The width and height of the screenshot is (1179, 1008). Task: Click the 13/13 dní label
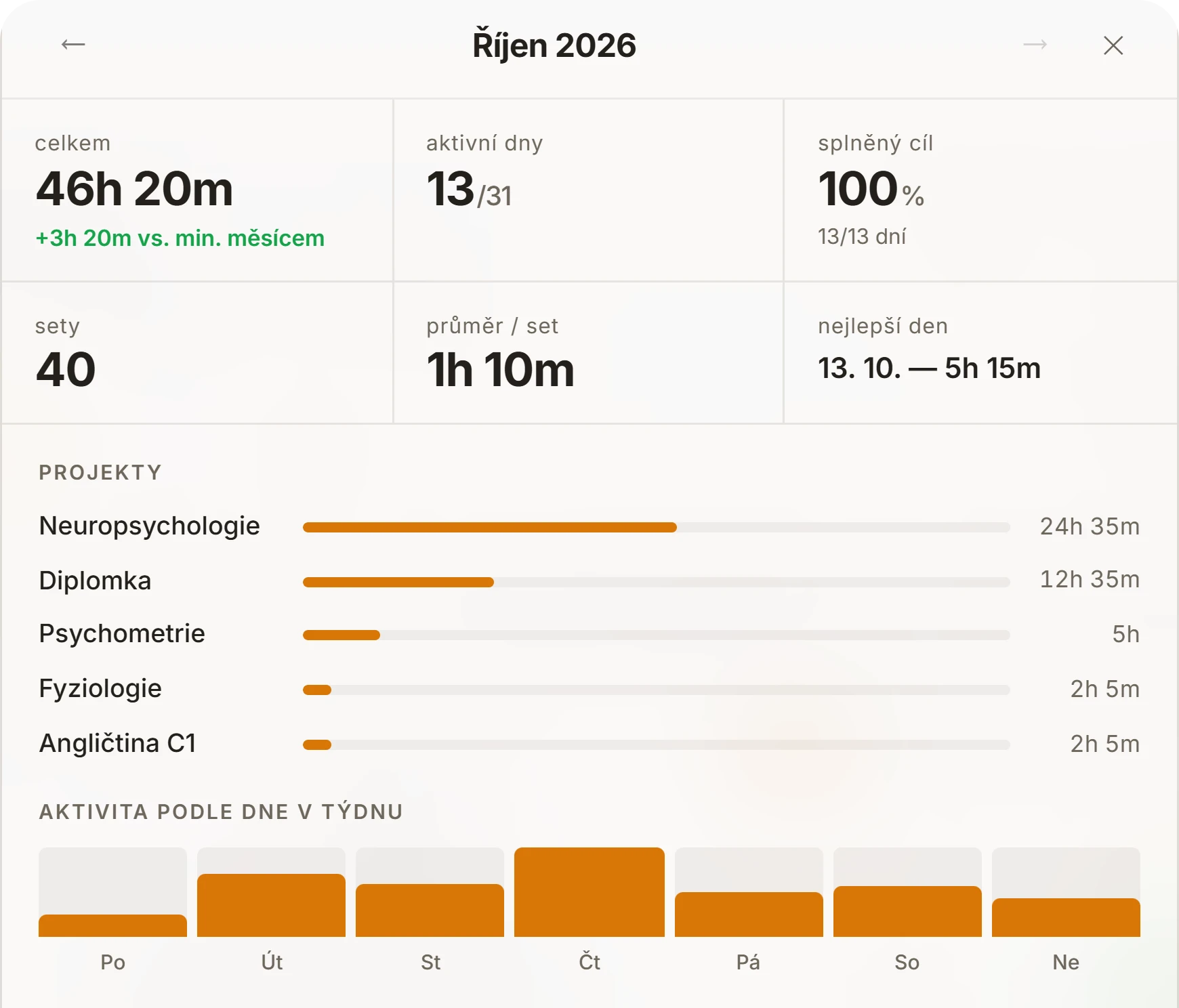click(862, 236)
